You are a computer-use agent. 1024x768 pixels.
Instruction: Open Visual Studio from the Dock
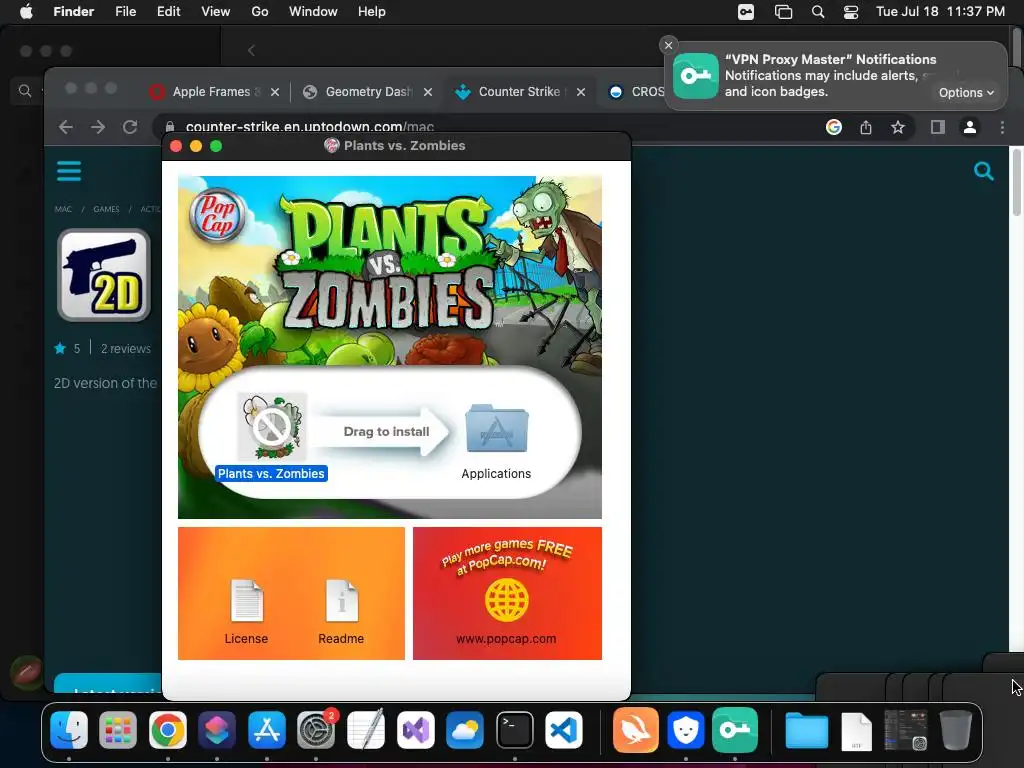pos(415,730)
